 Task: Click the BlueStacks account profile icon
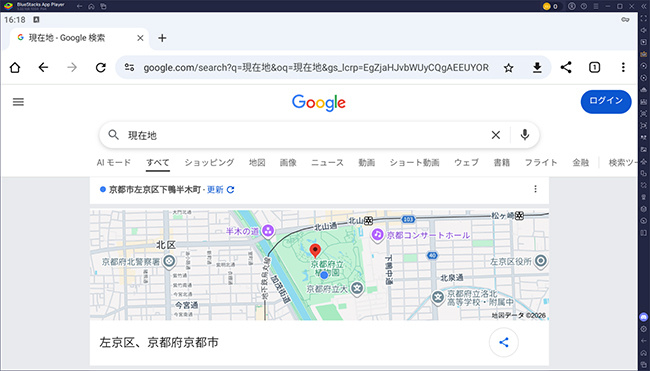[572, 6]
